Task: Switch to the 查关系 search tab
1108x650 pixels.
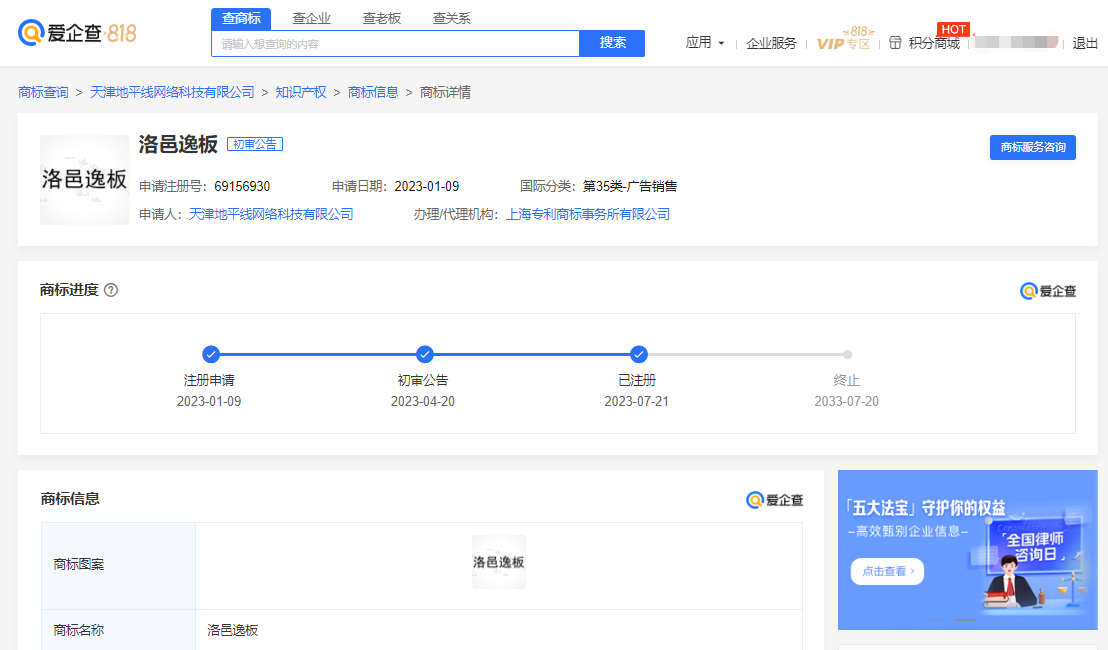Action: [x=452, y=18]
